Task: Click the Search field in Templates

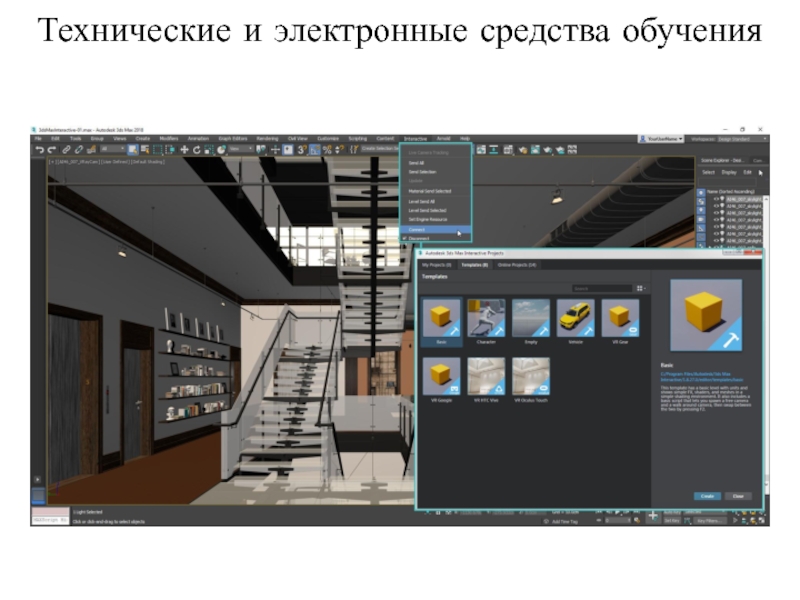Action: point(600,289)
